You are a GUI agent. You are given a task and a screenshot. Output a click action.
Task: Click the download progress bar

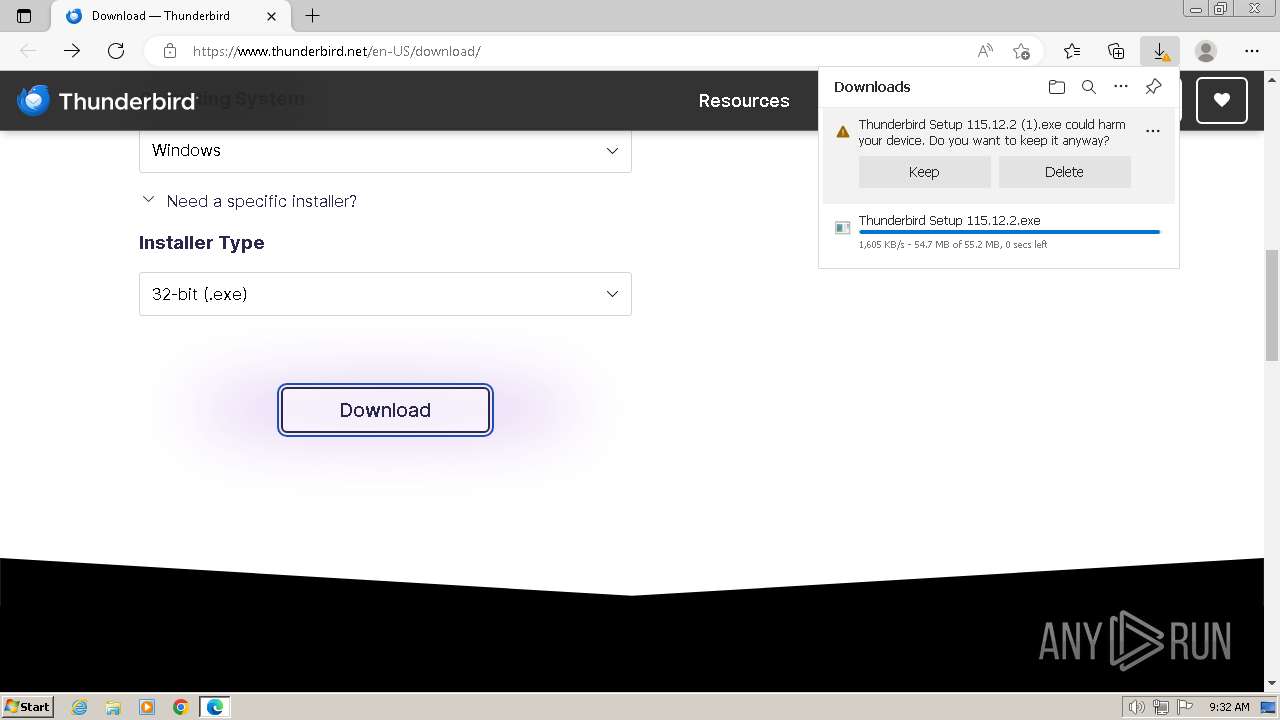1009,232
